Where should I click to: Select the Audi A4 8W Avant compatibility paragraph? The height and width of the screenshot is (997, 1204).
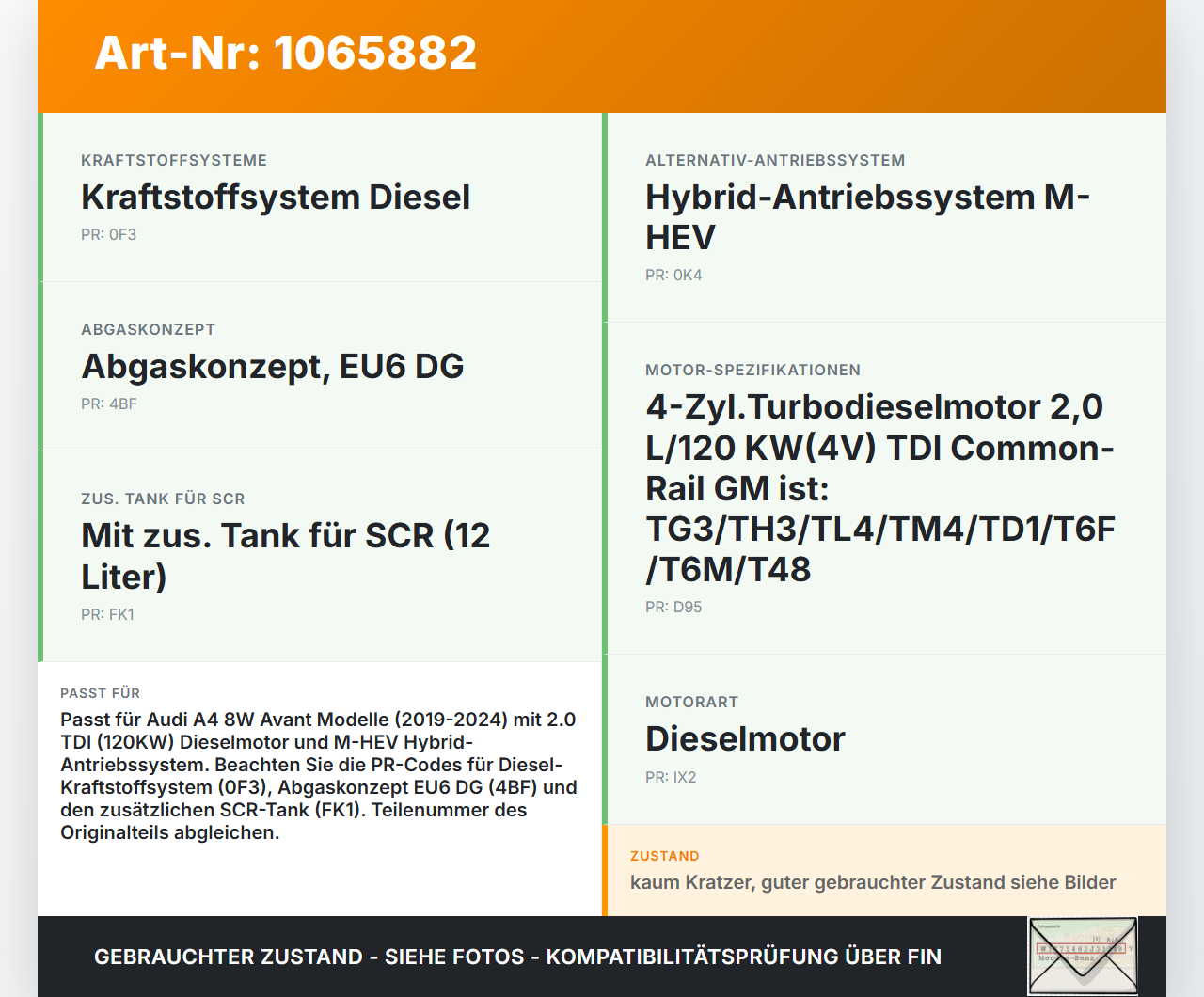(x=319, y=776)
